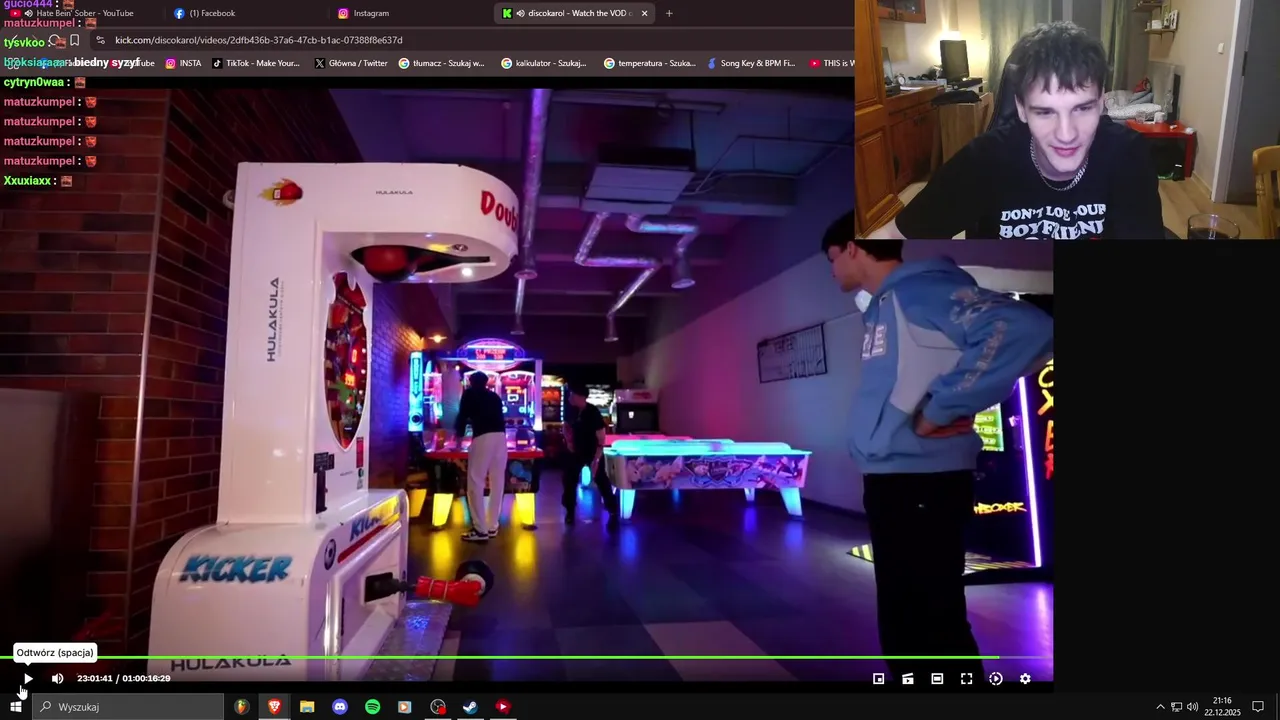
Task: Change playback speed in player
Action: pyautogui.click(x=996, y=679)
